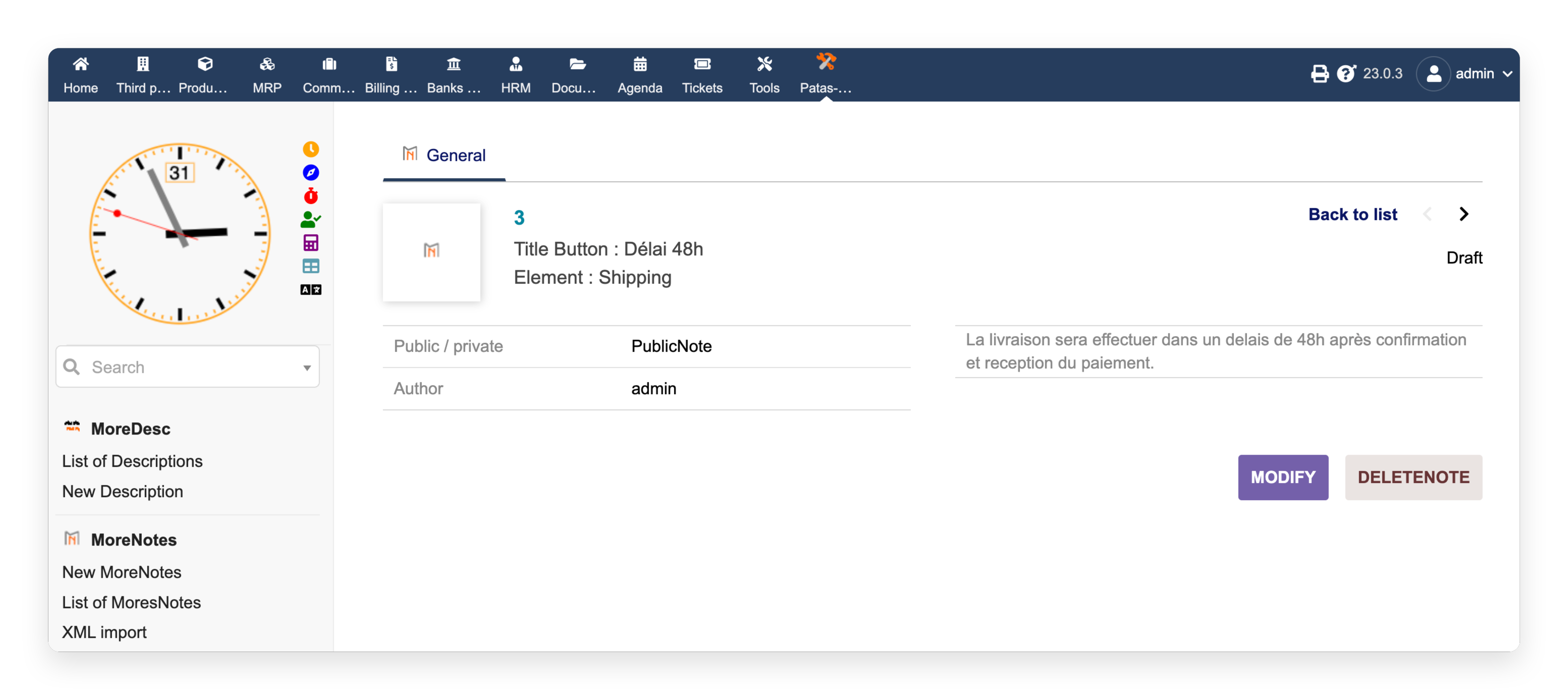Click the orange clock icon beside the clock
Screen dimensions: 1568x700
[310, 149]
